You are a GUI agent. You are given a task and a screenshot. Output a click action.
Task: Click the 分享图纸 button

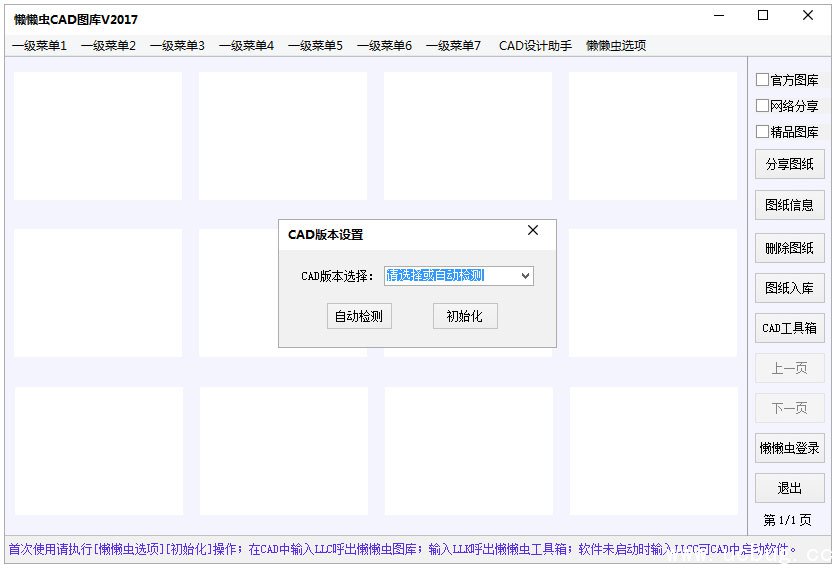pyautogui.click(x=789, y=164)
